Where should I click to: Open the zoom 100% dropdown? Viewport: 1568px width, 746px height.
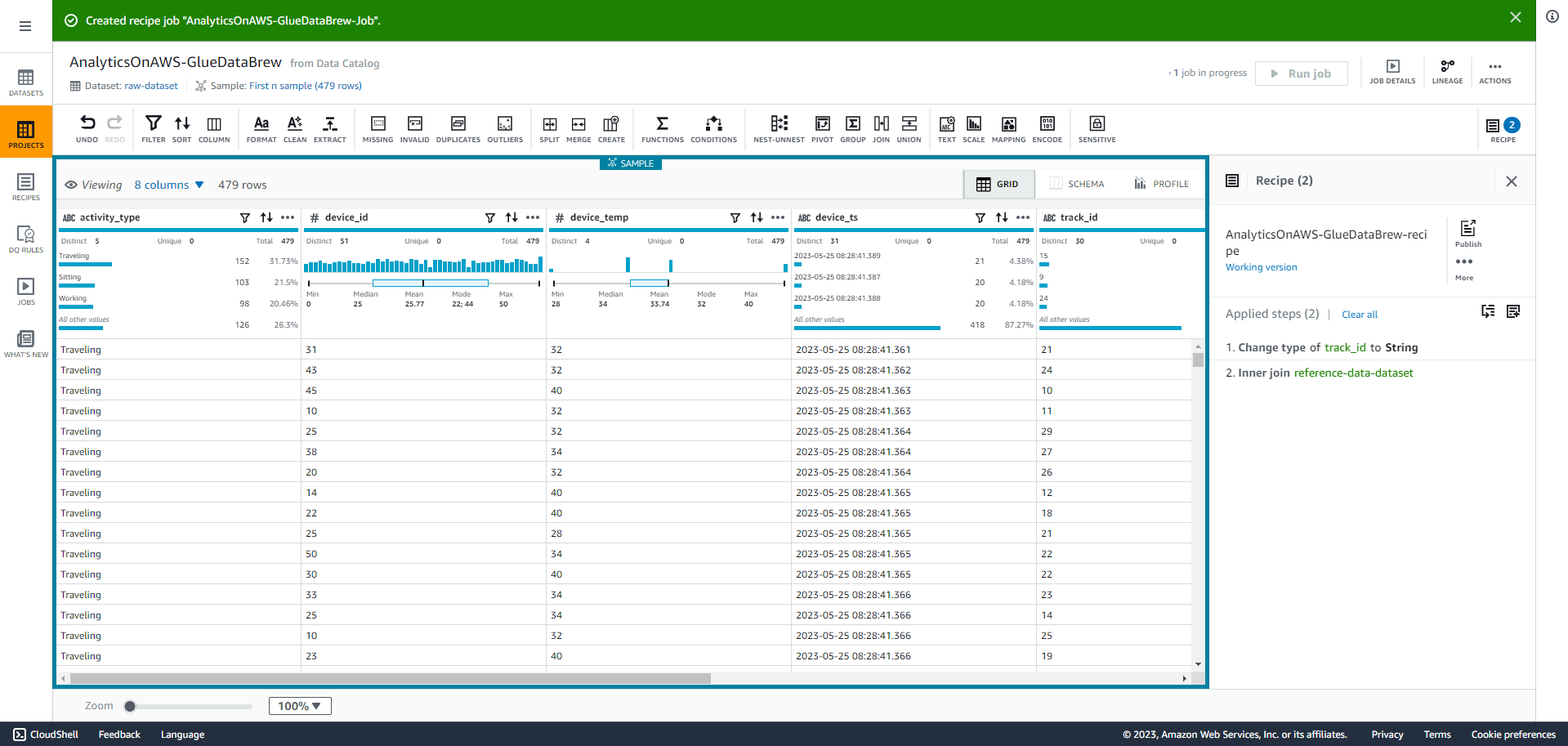tap(300, 706)
